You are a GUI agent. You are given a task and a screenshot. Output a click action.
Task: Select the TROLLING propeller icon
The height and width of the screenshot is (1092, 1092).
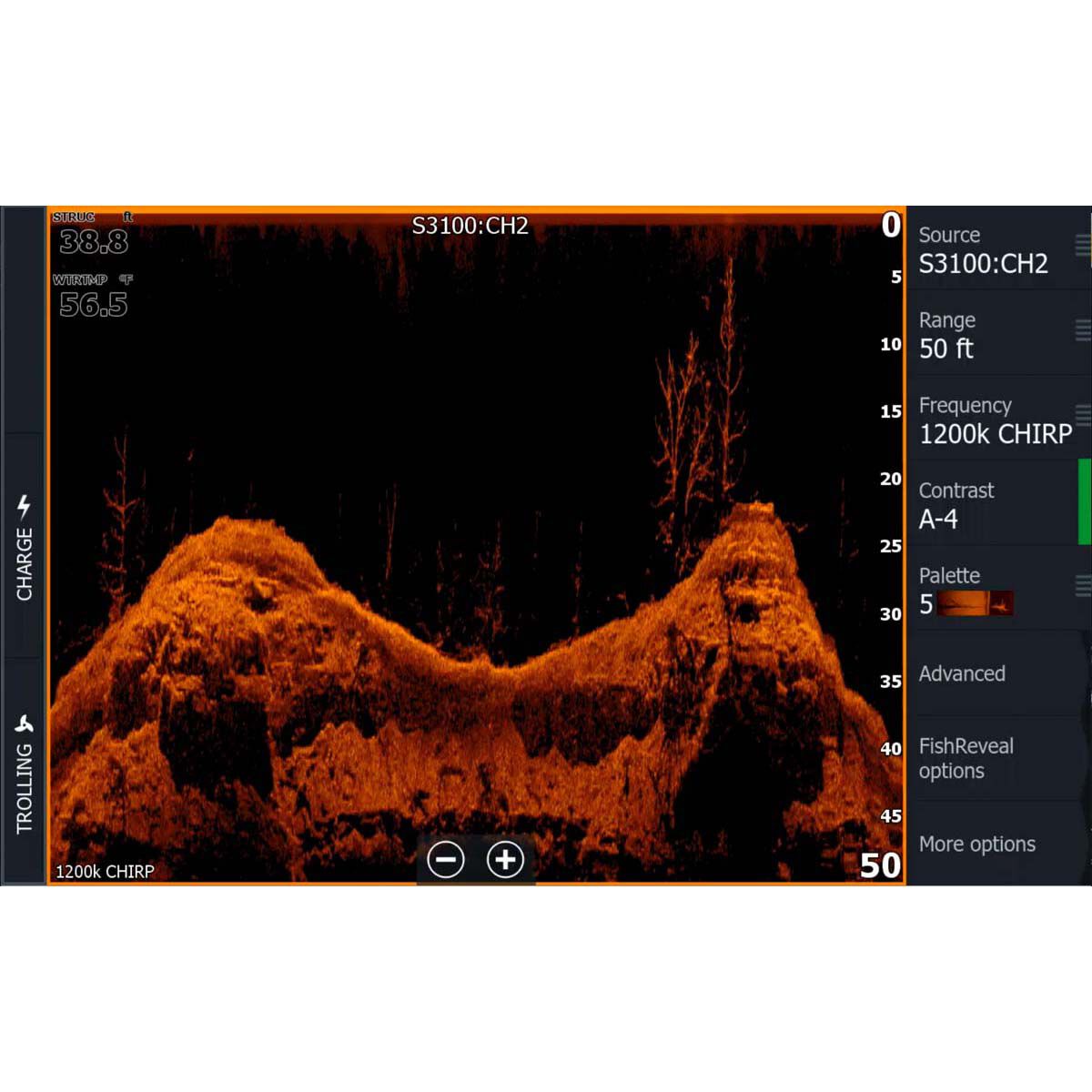pos(24,723)
